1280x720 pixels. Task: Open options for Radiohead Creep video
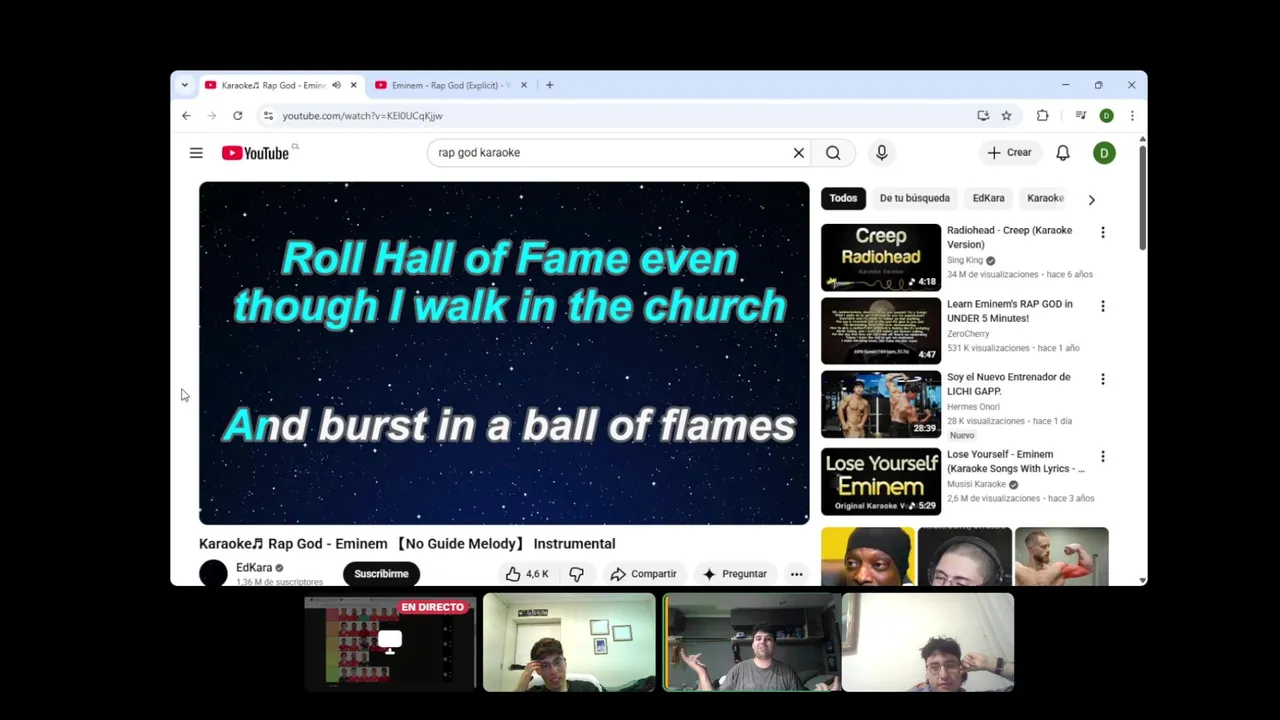click(1103, 232)
